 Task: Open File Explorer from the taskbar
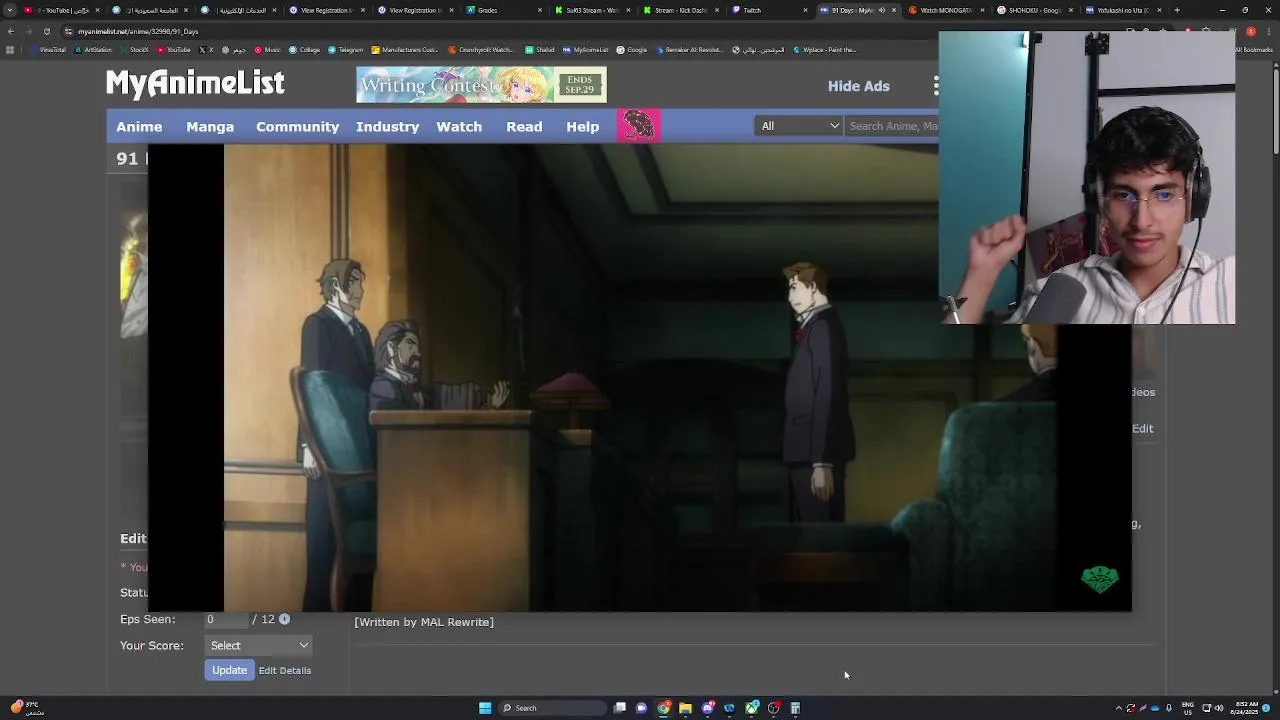(685, 708)
